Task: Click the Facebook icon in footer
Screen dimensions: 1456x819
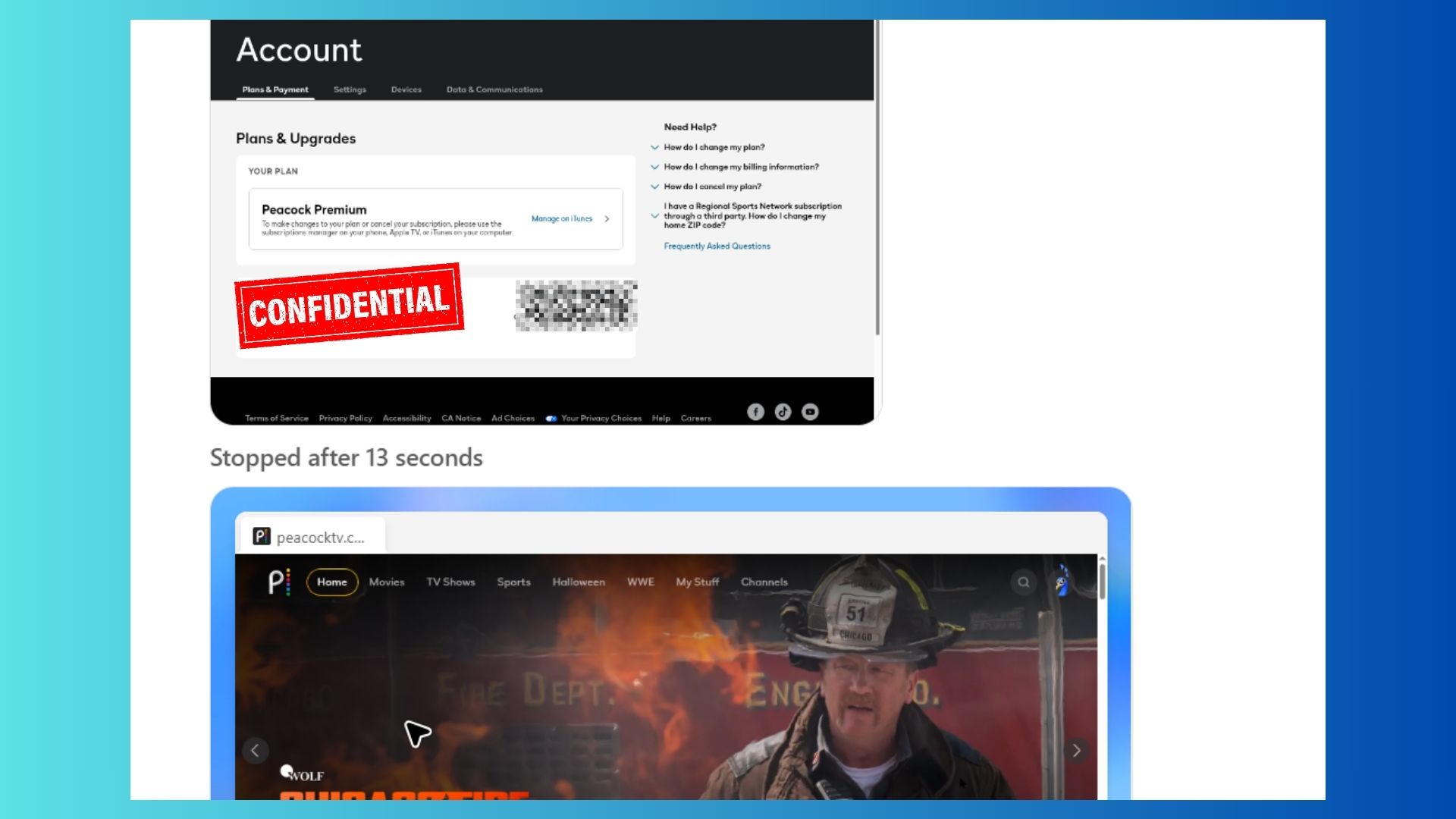Action: 755,412
